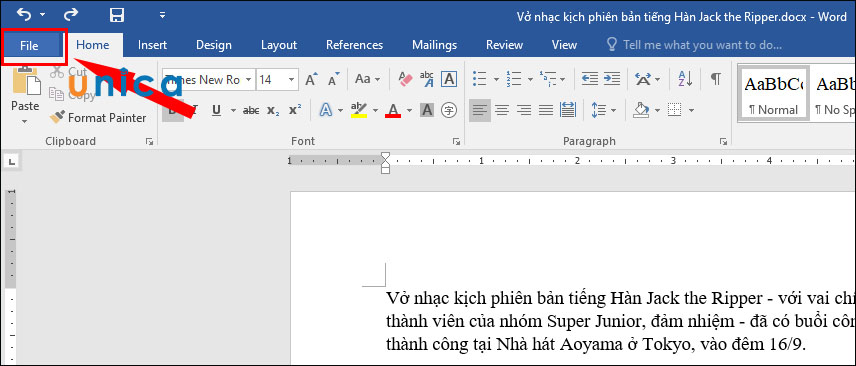The image size is (856, 366).
Task: Switch to the Review tab
Action: click(504, 45)
